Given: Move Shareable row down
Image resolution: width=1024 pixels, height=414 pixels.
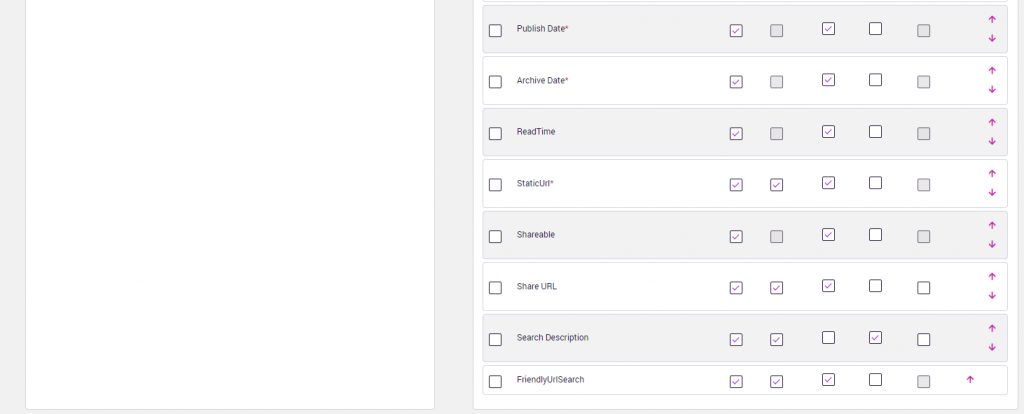Looking at the screenshot, I should coord(992,244).
